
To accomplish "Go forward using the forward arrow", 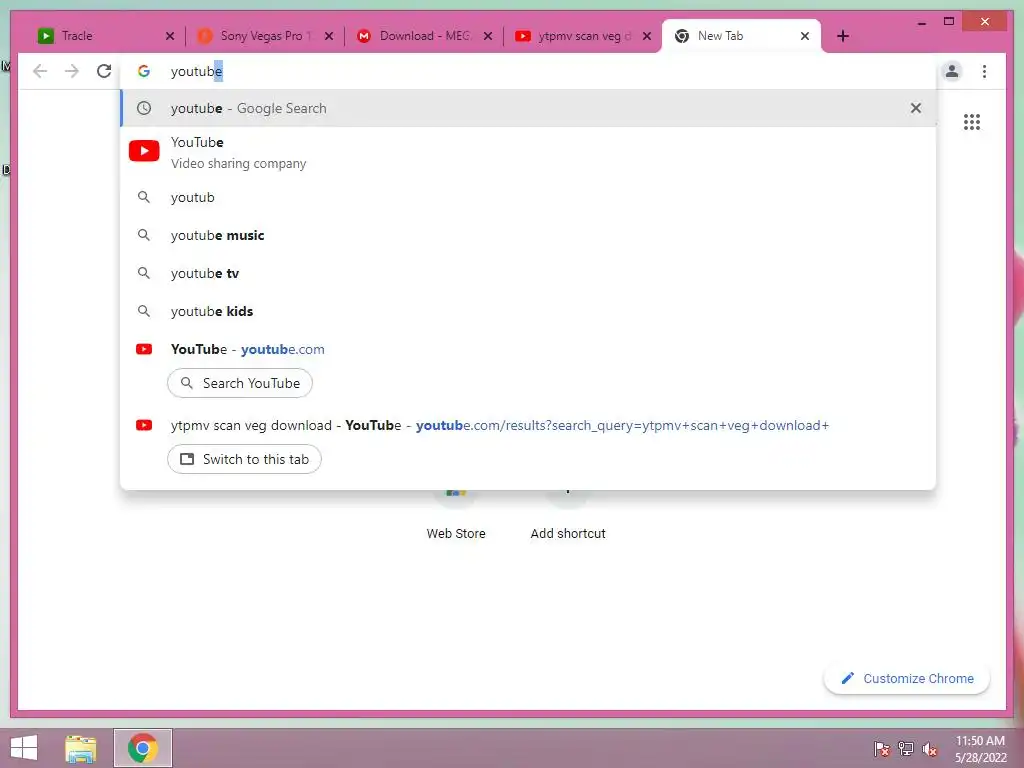I will tap(72, 71).
